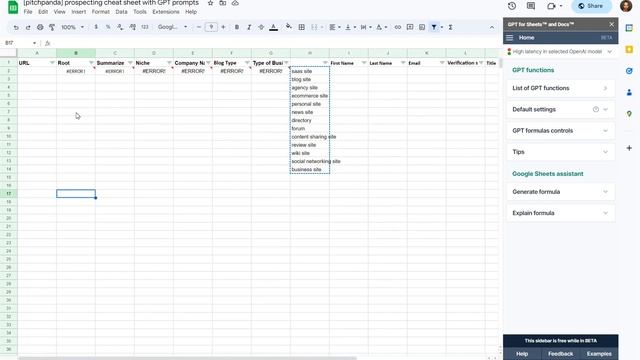The width and height of the screenshot is (640, 360).
Task: Expand Explain formula section
Action: 560,213
